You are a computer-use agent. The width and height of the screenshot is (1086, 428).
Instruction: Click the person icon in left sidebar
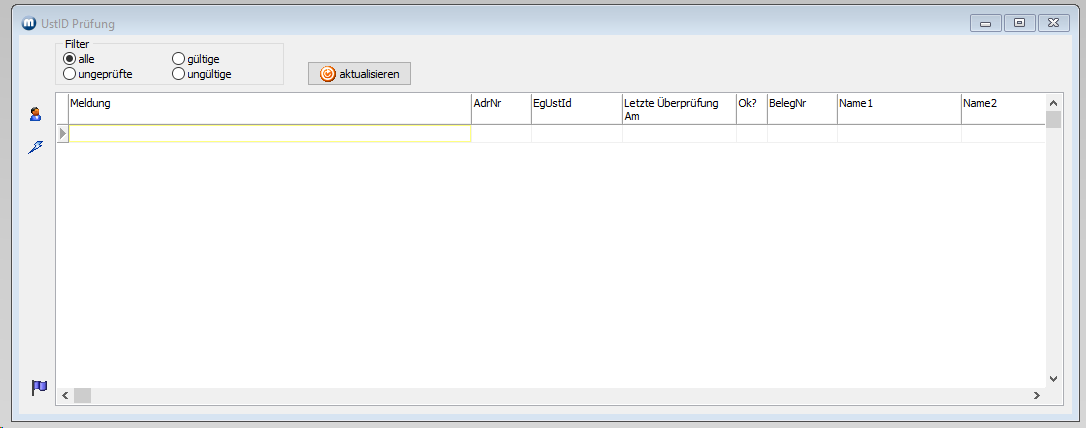(36, 115)
